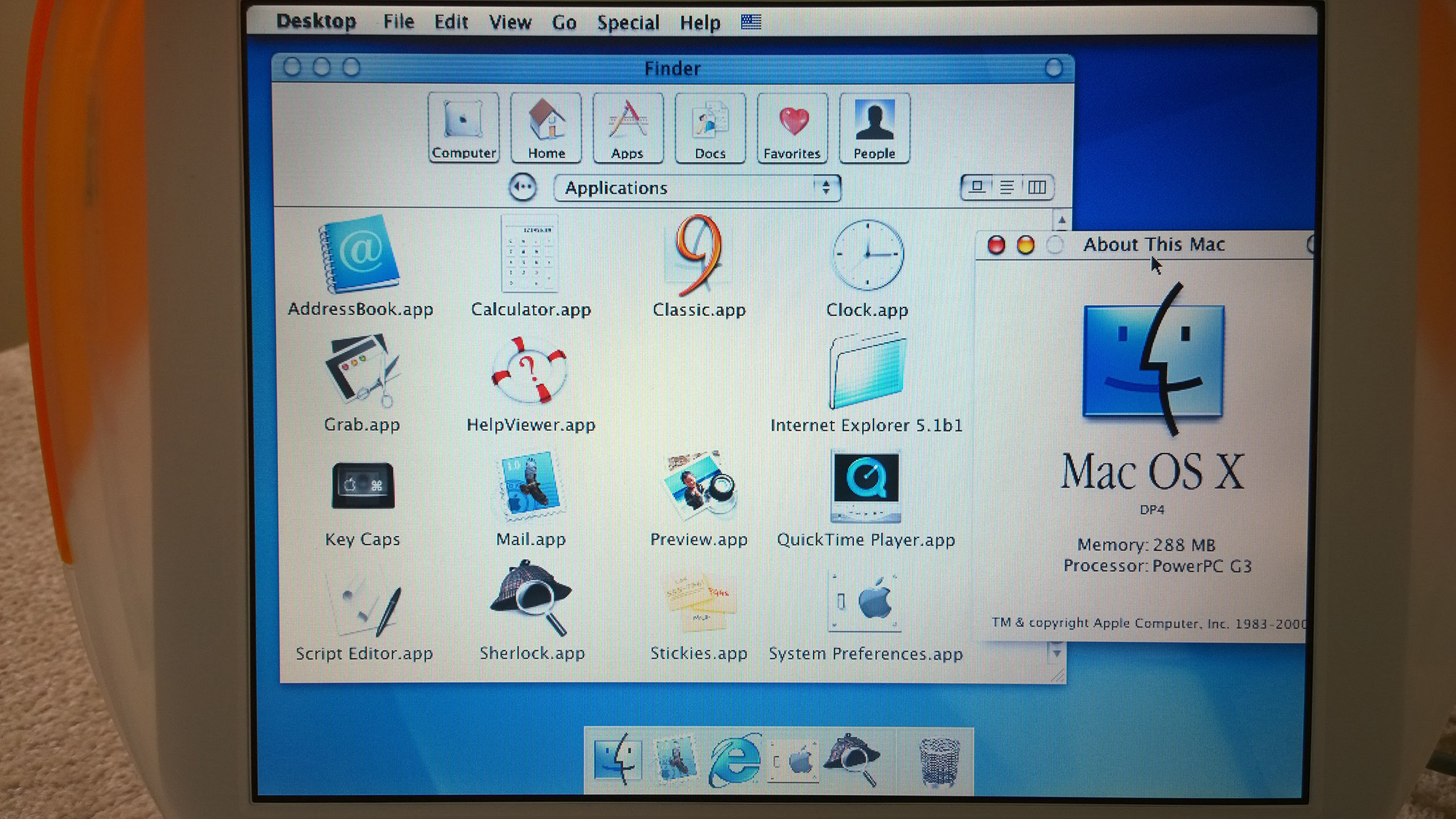This screenshot has width=1456, height=819.
Task: Click Mail stamp icon in the Dock
Action: (x=676, y=759)
